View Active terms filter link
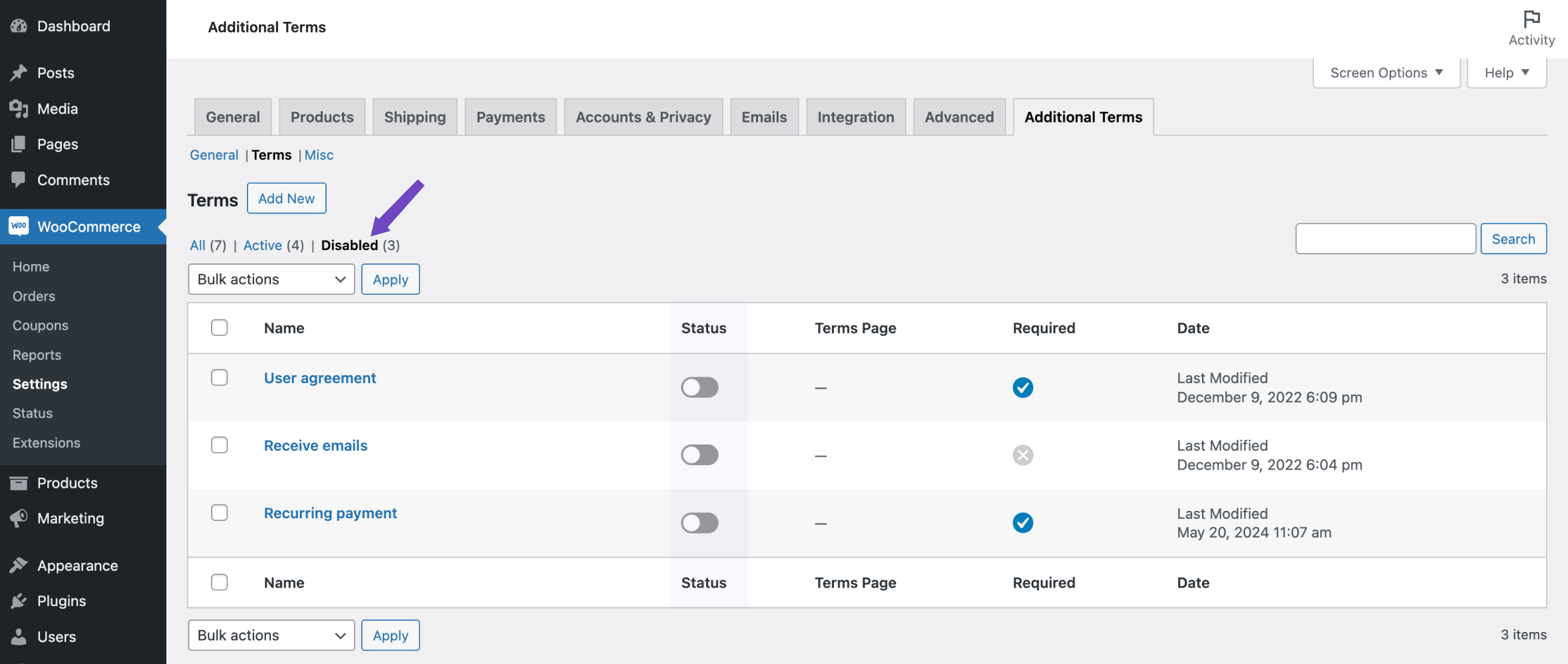Viewport: 1568px width, 664px height. tap(262, 245)
